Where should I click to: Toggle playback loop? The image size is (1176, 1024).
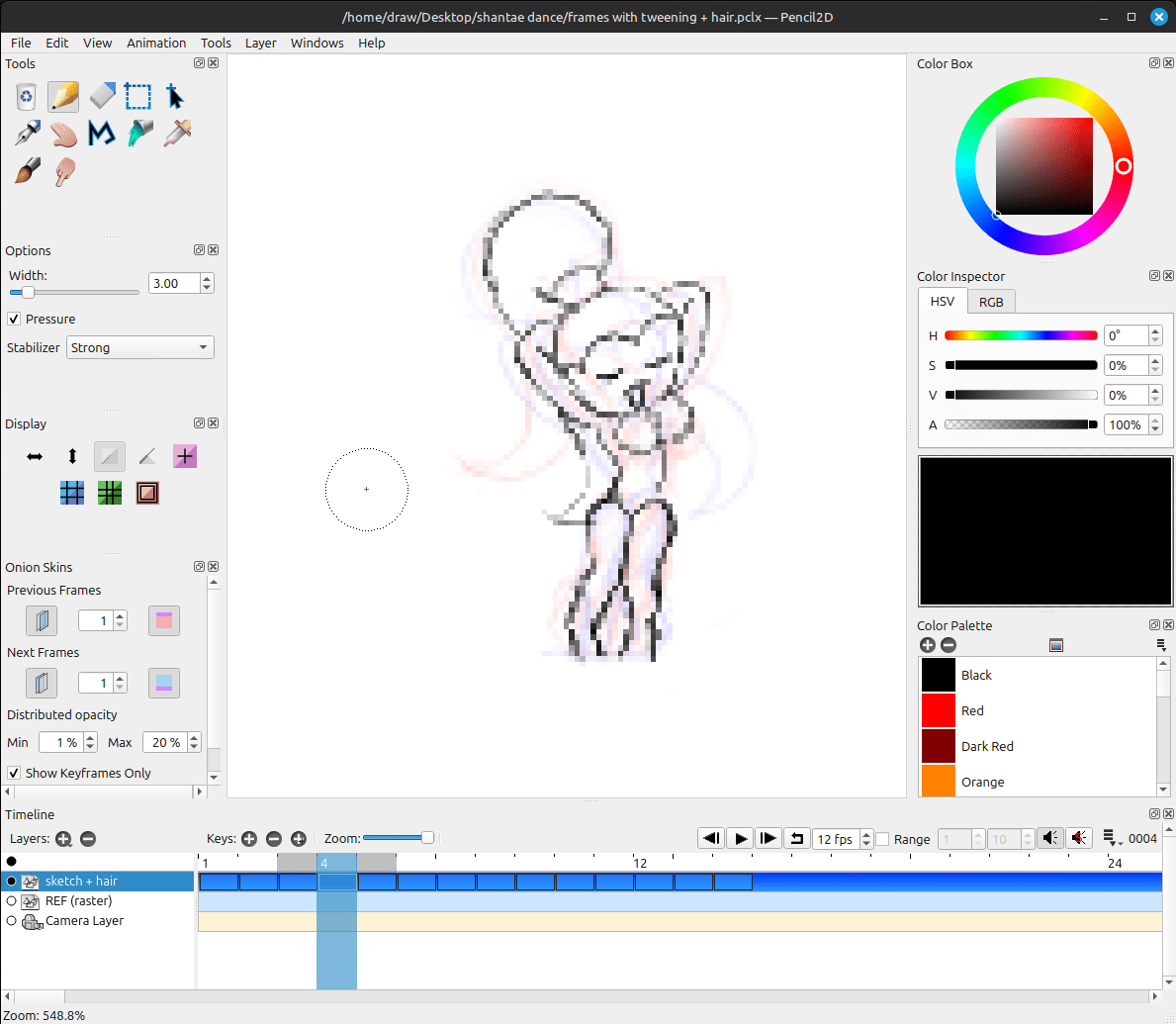click(796, 838)
